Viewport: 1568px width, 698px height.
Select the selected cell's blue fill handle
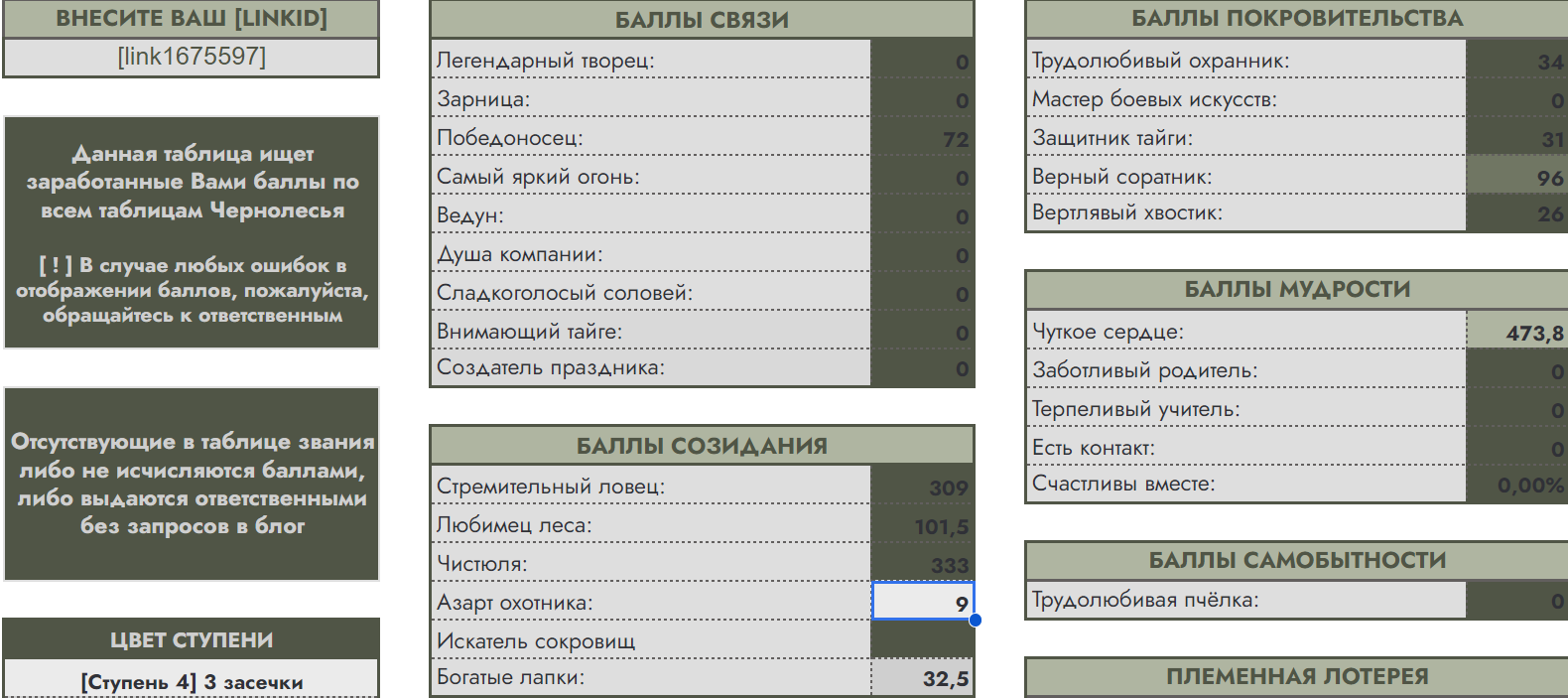click(975, 621)
